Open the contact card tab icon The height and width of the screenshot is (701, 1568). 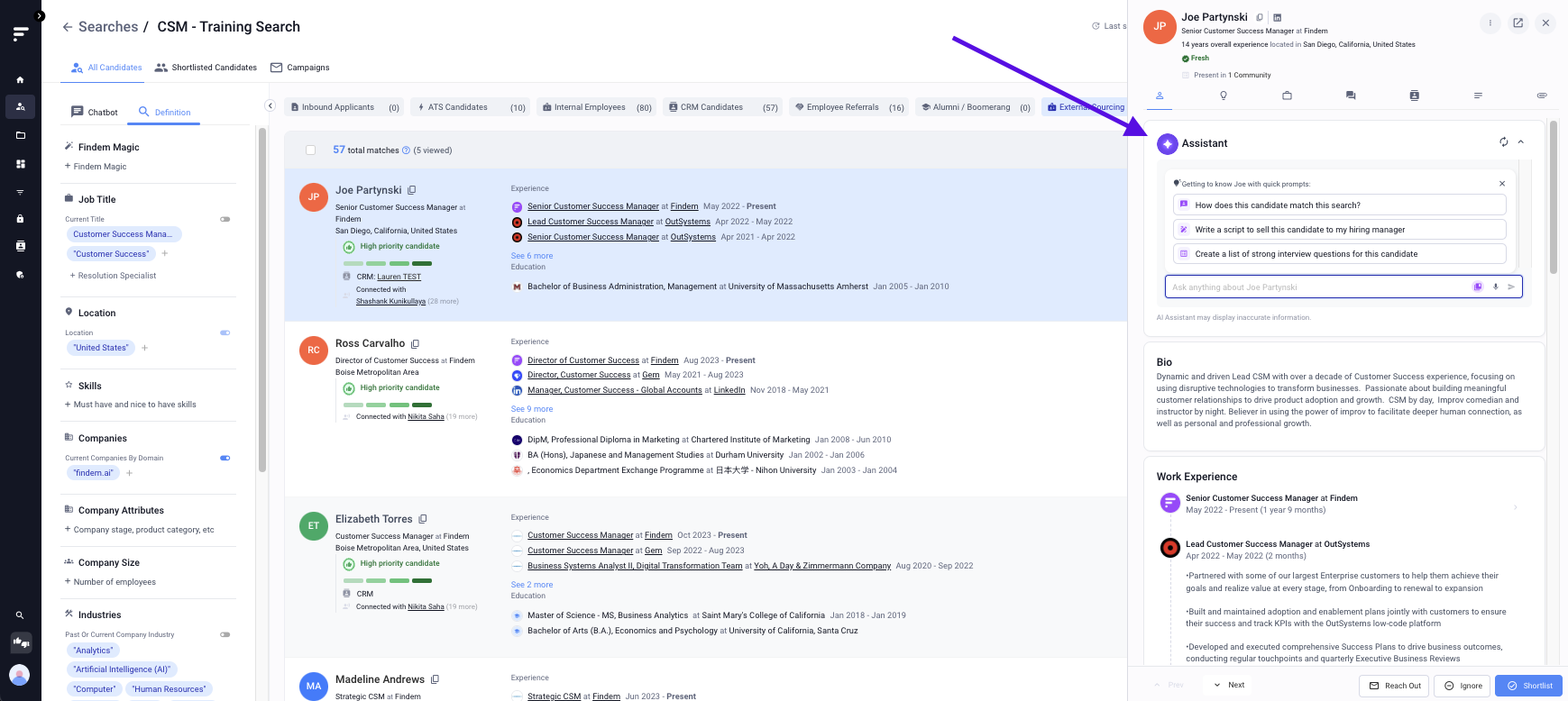tap(1415, 96)
